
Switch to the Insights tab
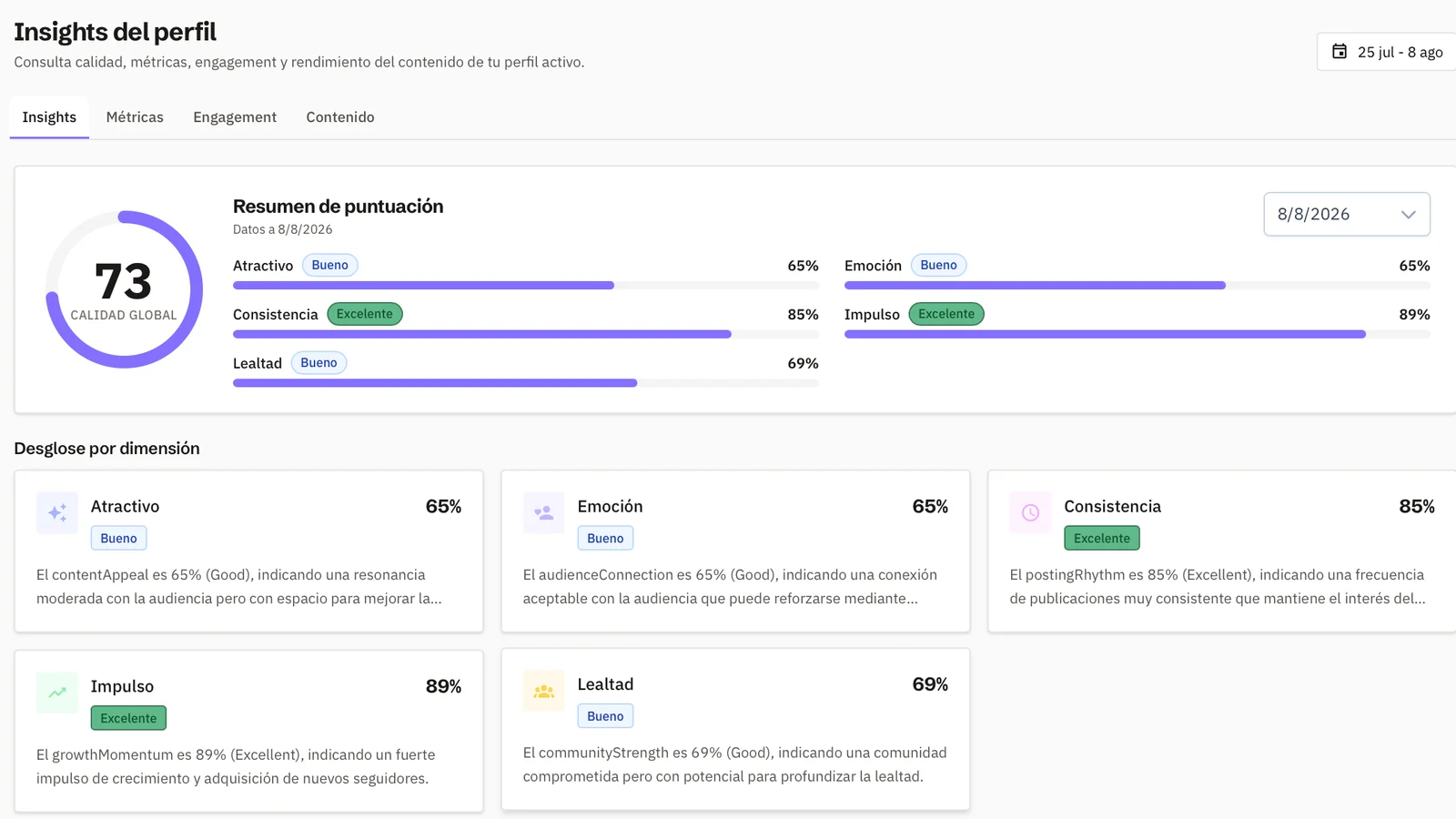point(49,117)
